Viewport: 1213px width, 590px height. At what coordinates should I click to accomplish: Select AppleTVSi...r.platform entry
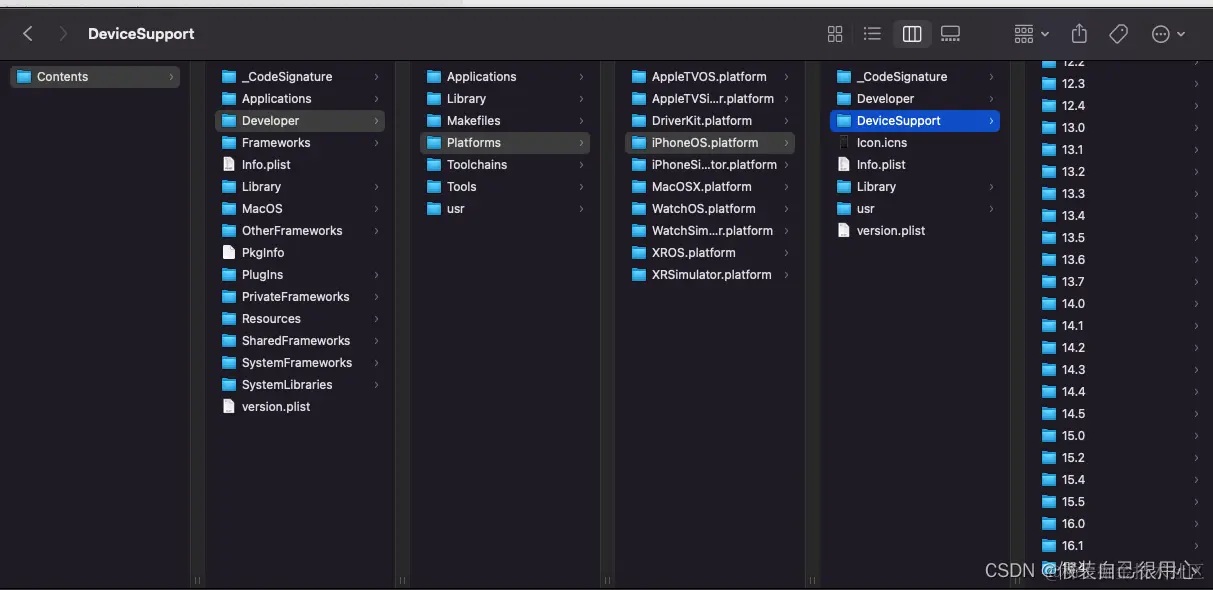point(710,99)
